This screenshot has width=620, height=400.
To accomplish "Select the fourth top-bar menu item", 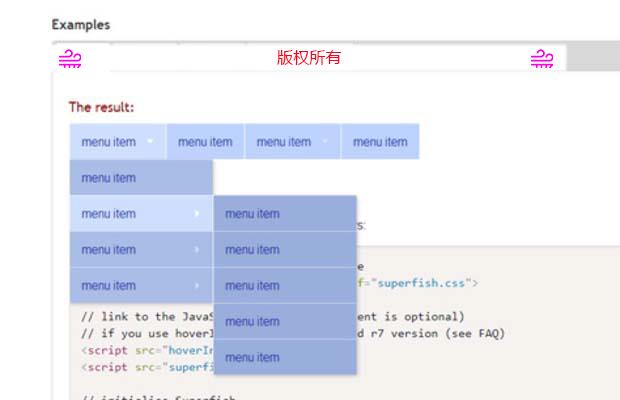I will pos(380,142).
